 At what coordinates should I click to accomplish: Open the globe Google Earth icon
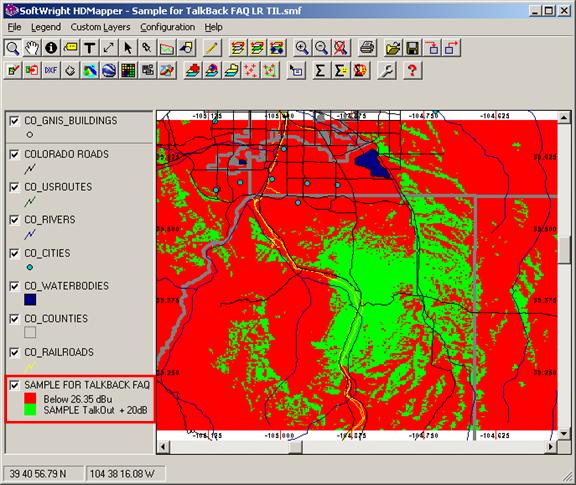click(109, 70)
